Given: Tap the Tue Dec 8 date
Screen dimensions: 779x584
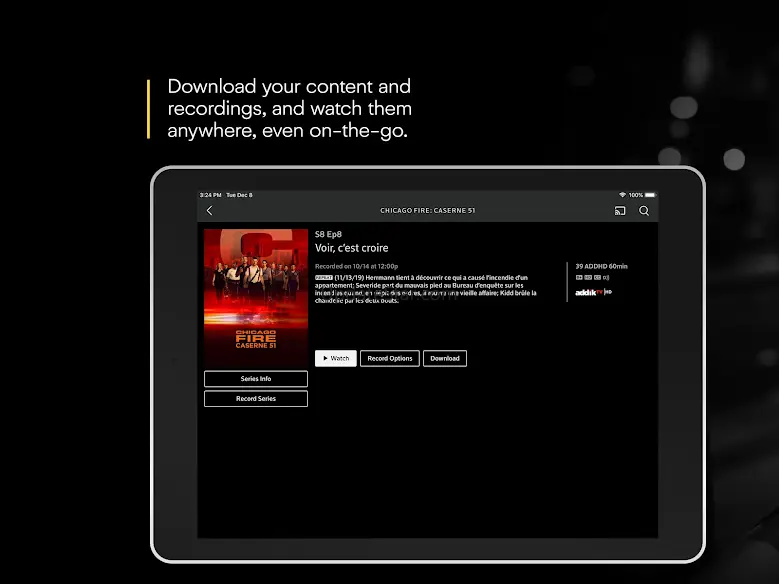Looking at the screenshot, I should 239,195.
